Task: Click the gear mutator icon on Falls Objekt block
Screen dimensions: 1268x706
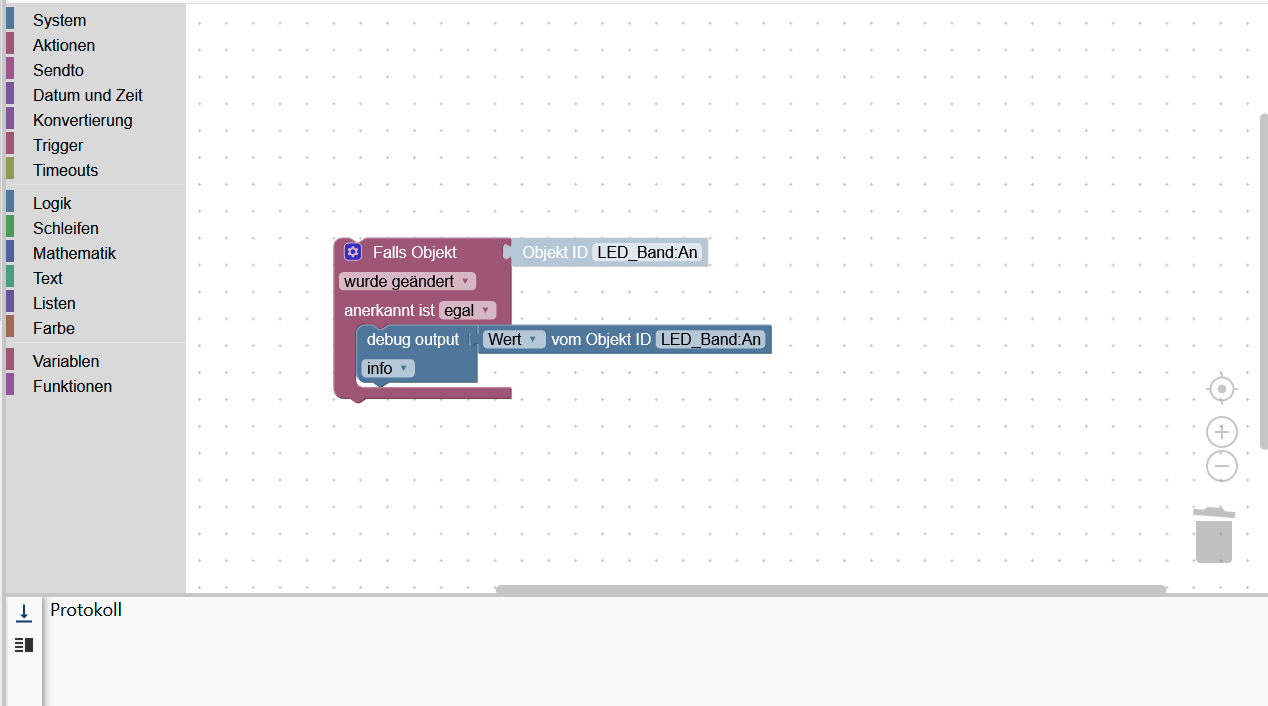Action: tap(352, 252)
